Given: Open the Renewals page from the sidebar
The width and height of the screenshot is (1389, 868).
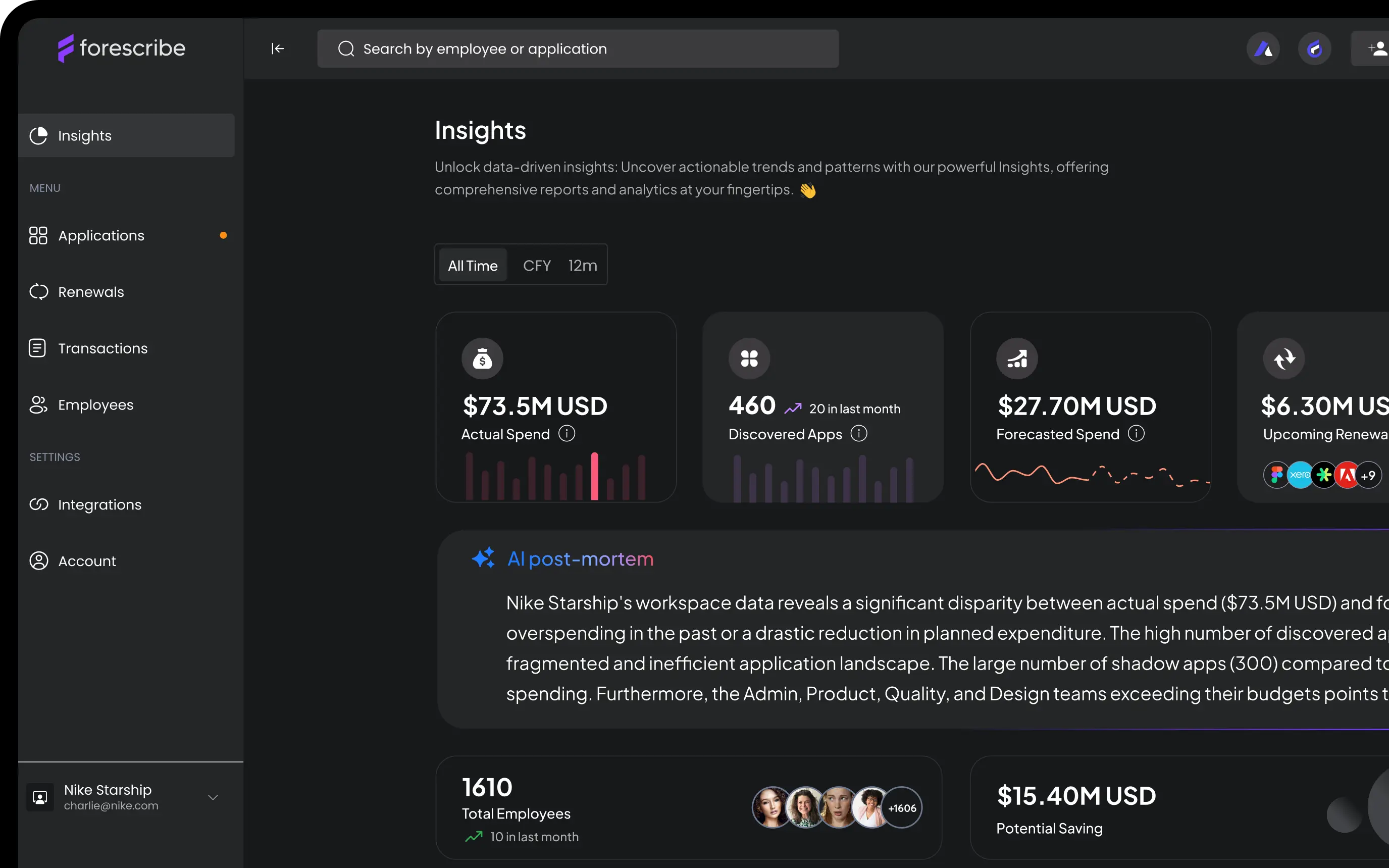Looking at the screenshot, I should pos(91,292).
